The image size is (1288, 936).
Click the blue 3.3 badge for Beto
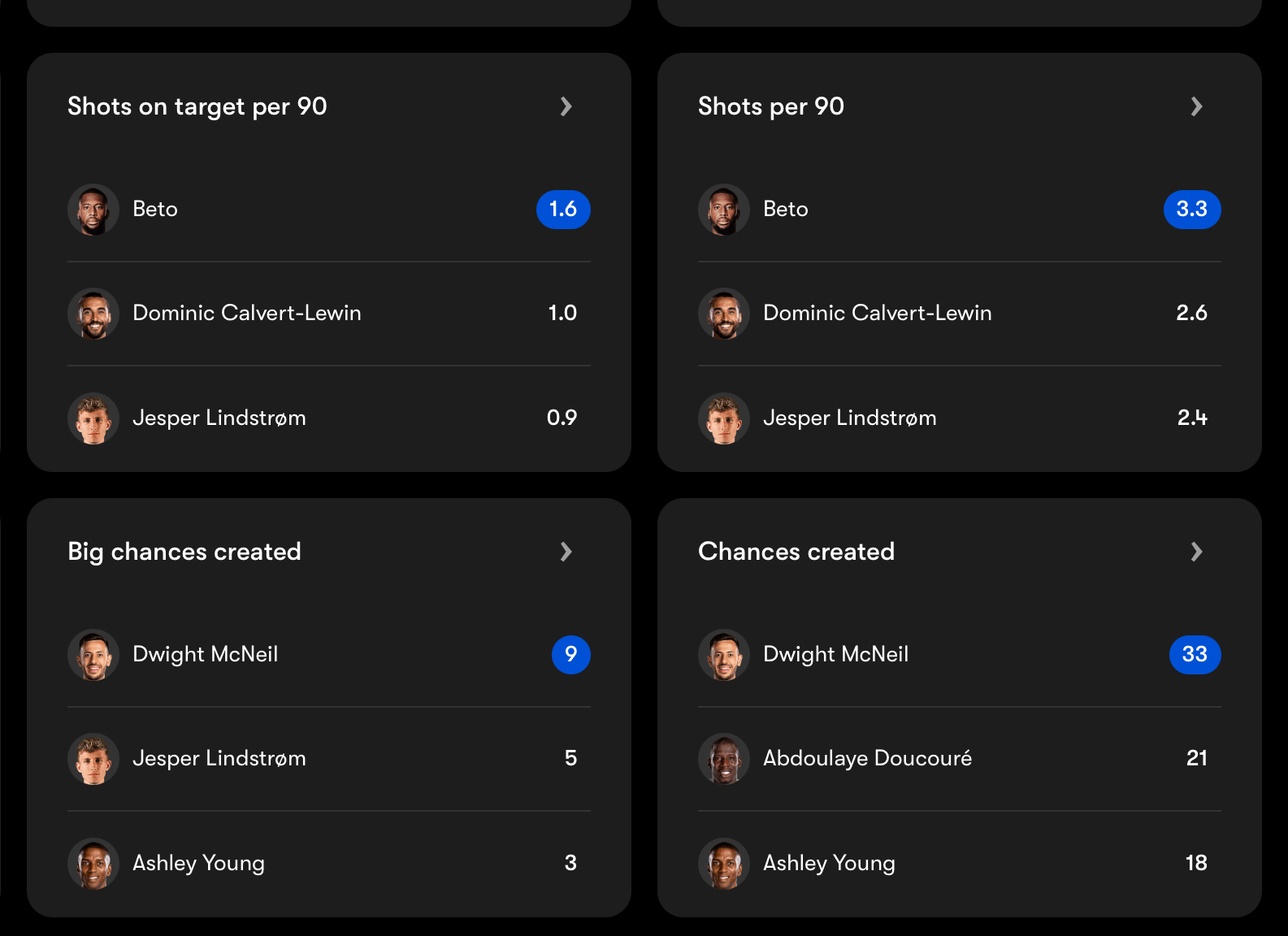coord(1192,210)
